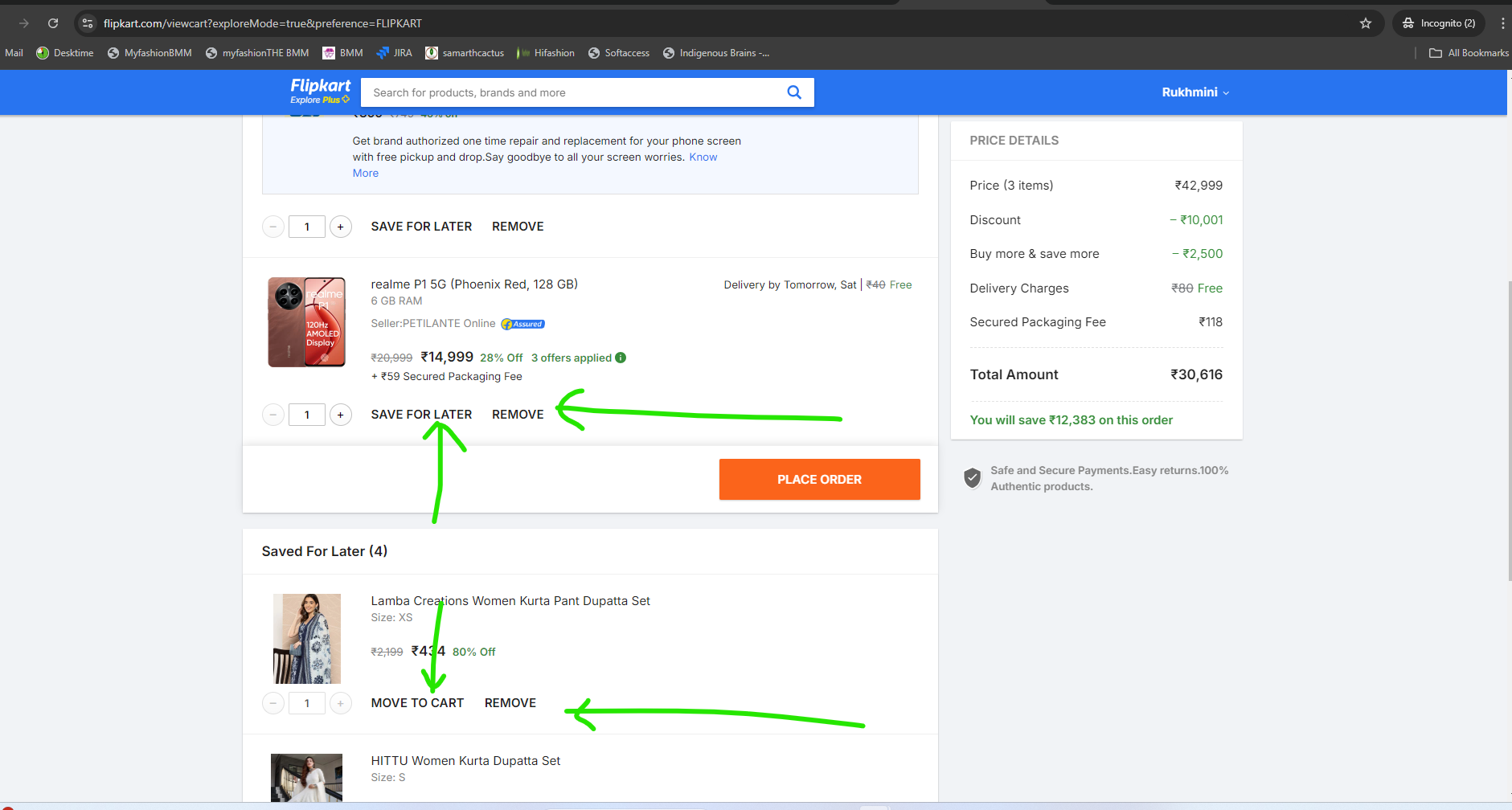This screenshot has width=1512, height=810.
Task: Open the MyfashionBMM bookmark
Action: [x=150, y=53]
